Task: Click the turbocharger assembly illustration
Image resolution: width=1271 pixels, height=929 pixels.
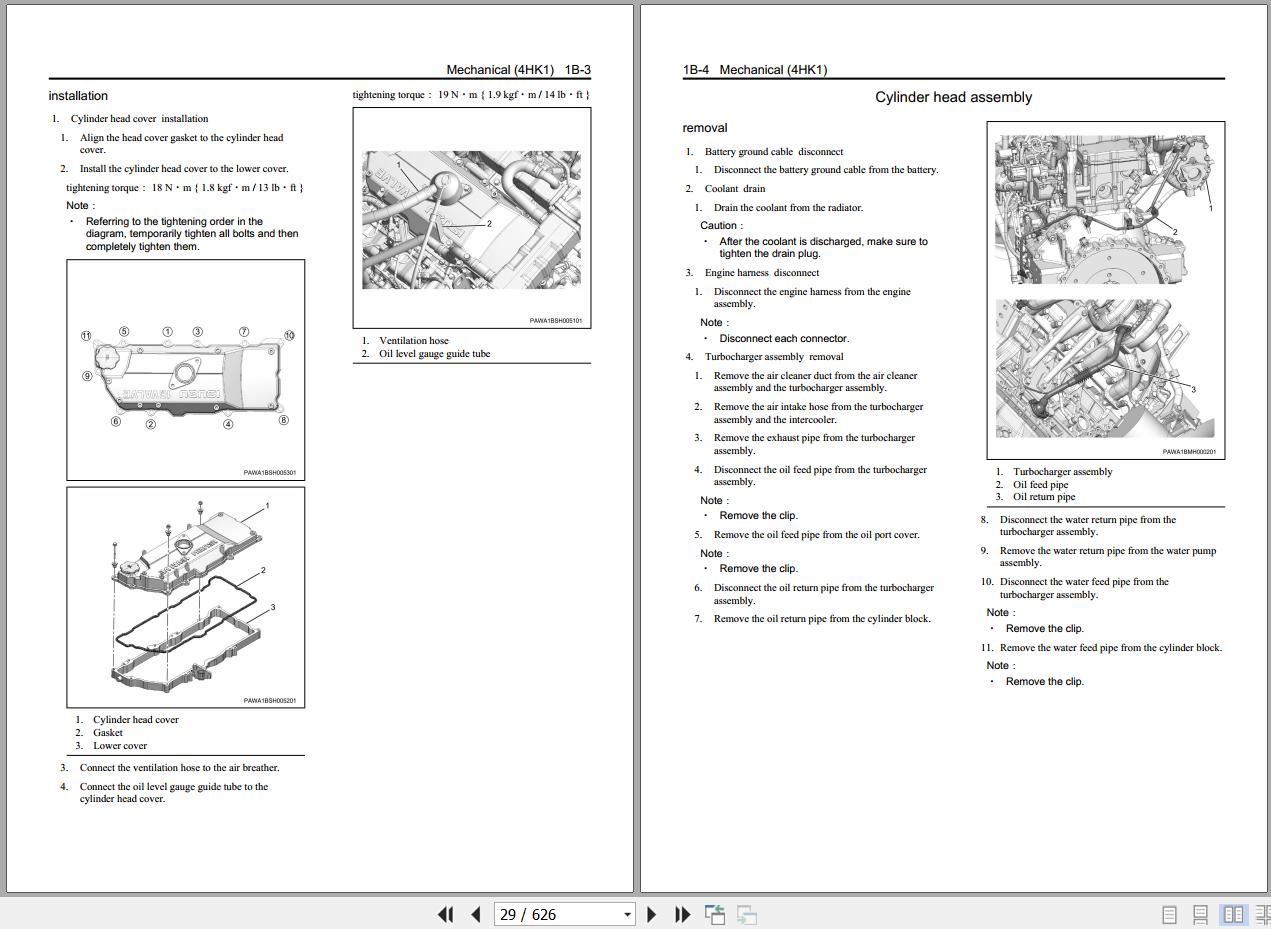Action: click(1106, 290)
